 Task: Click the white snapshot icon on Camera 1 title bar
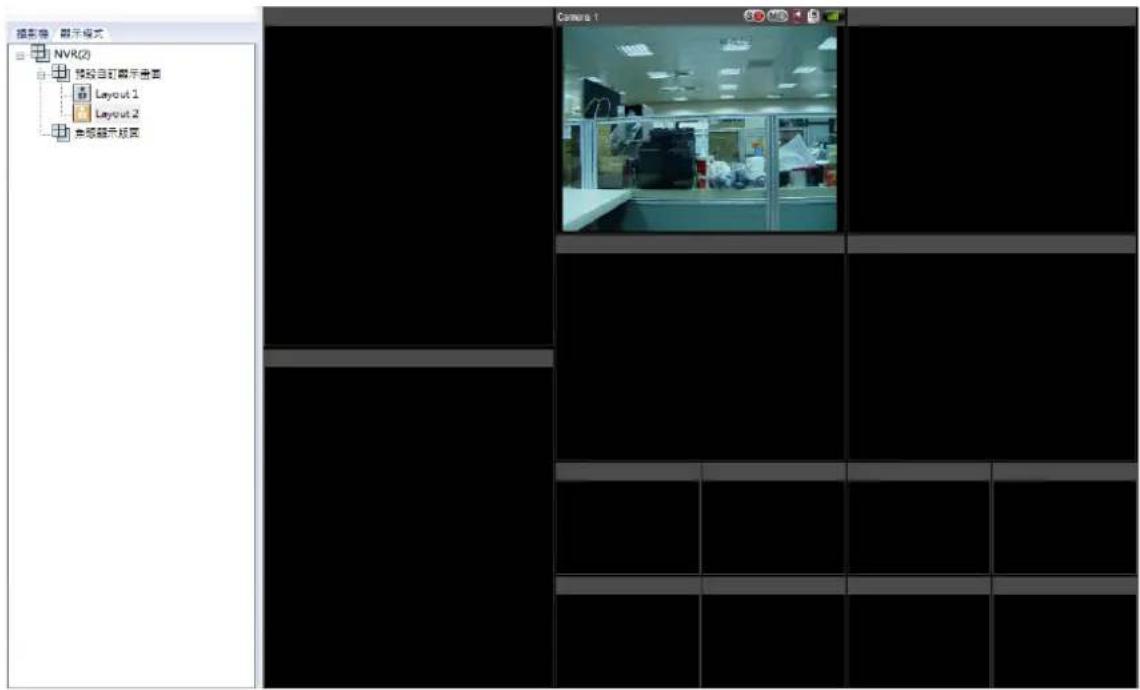pyautogui.click(x=813, y=16)
